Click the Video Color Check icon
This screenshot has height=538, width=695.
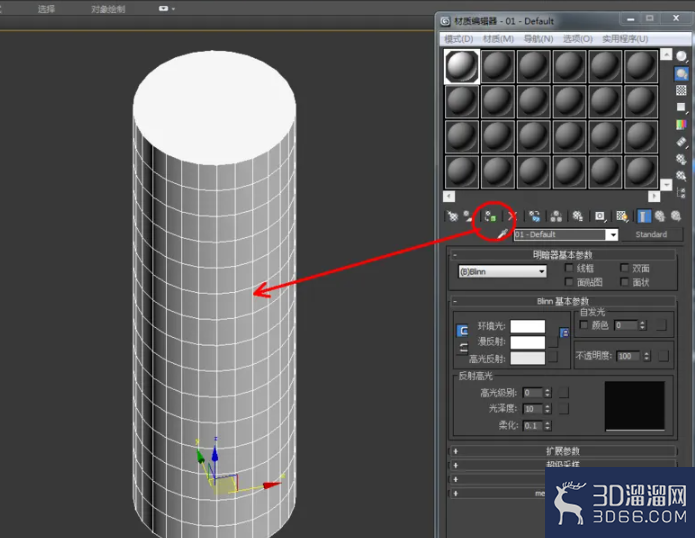coord(681,125)
